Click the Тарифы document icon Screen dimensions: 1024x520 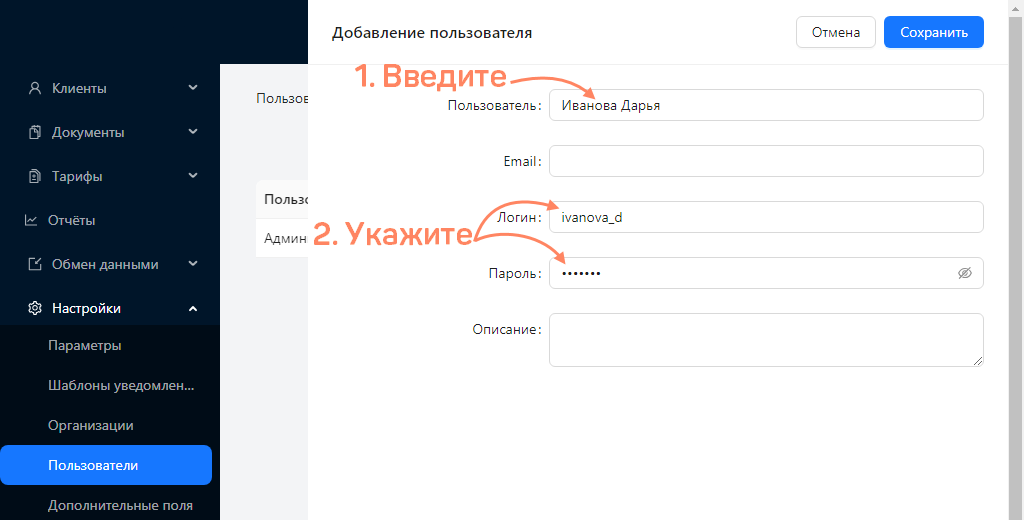(x=35, y=176)
